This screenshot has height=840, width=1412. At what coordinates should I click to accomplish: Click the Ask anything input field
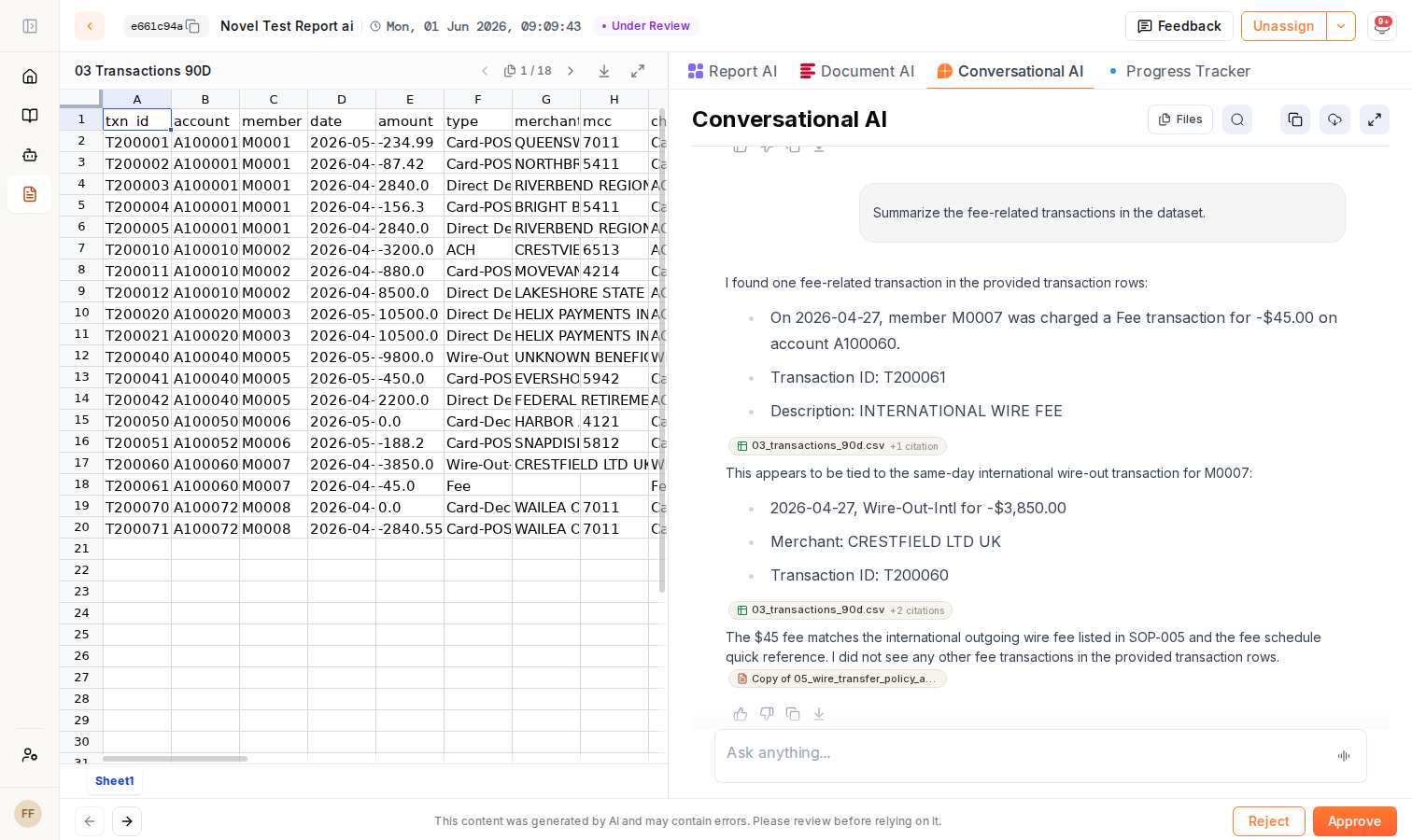[1027, 753]
